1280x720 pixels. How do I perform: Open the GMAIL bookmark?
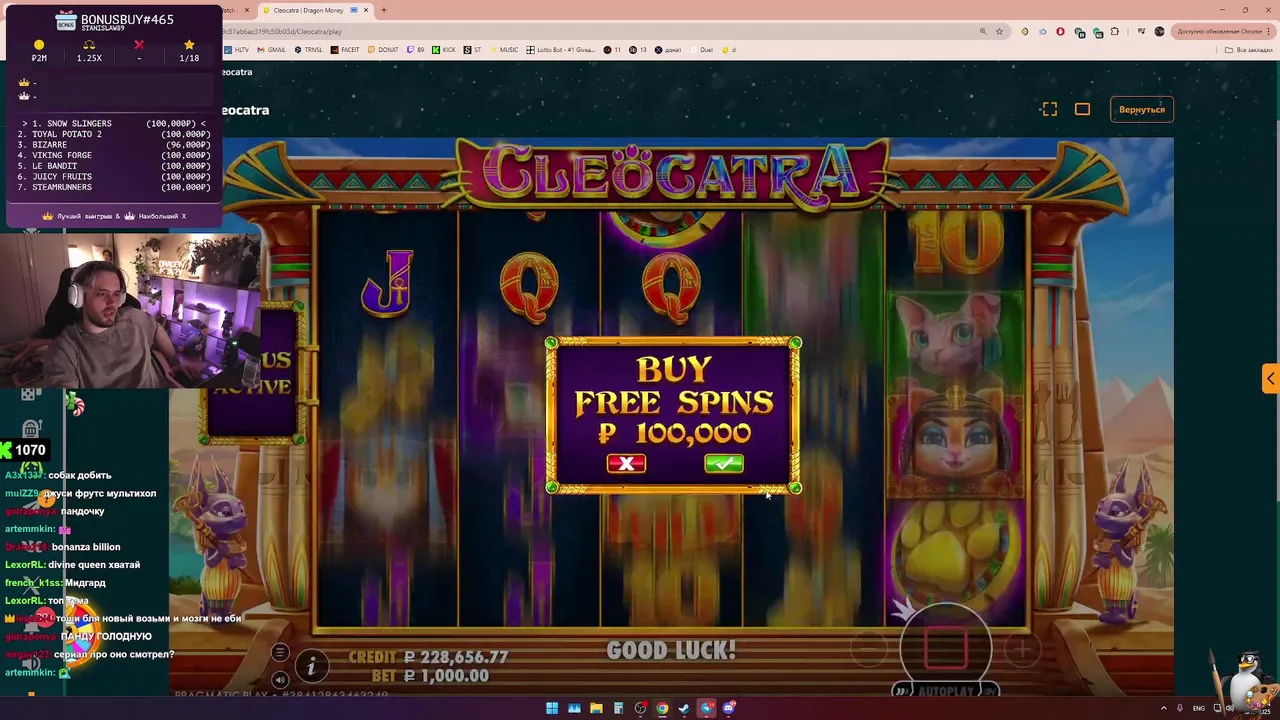[271, 49]
